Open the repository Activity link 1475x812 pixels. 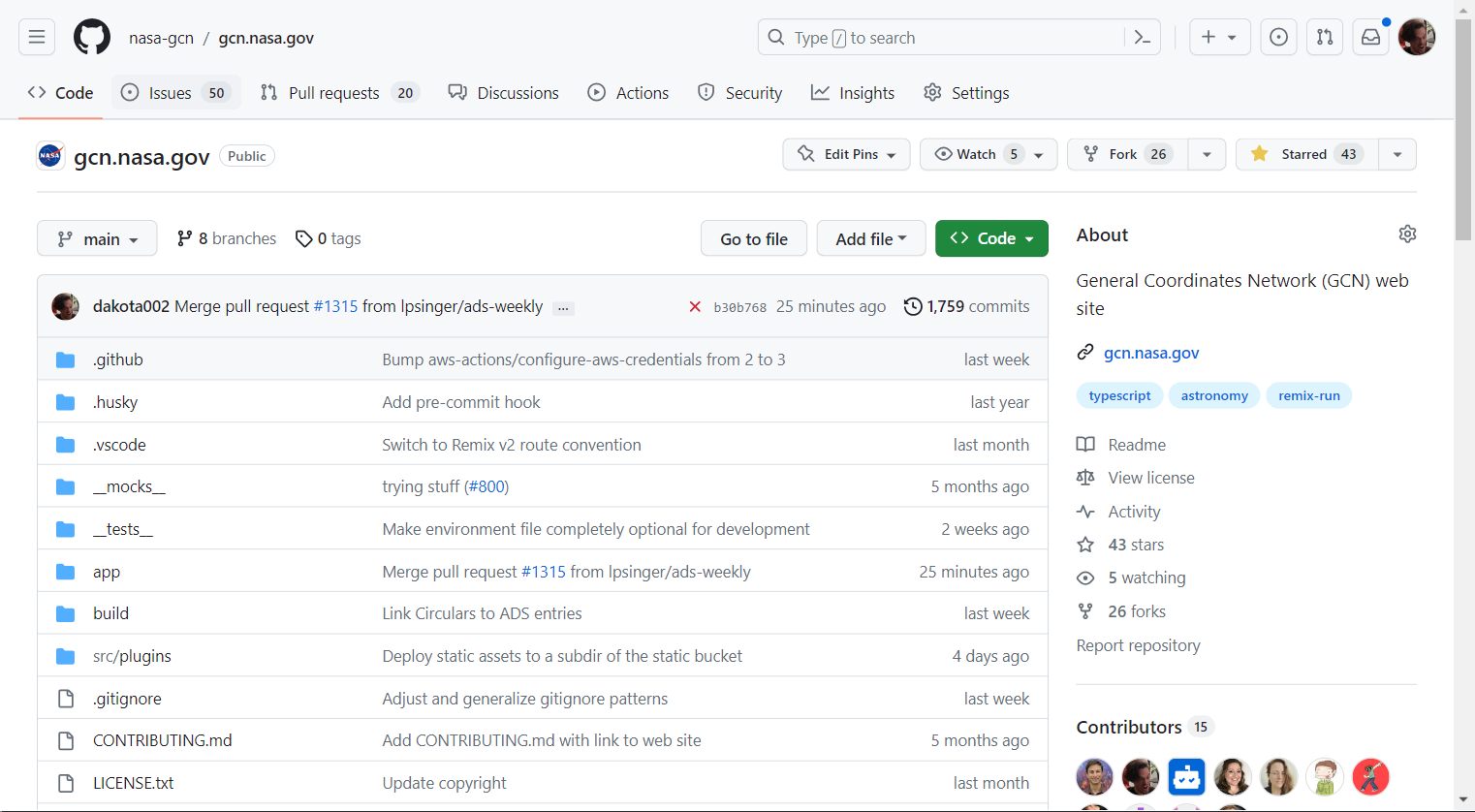(x=1118, y=512)
